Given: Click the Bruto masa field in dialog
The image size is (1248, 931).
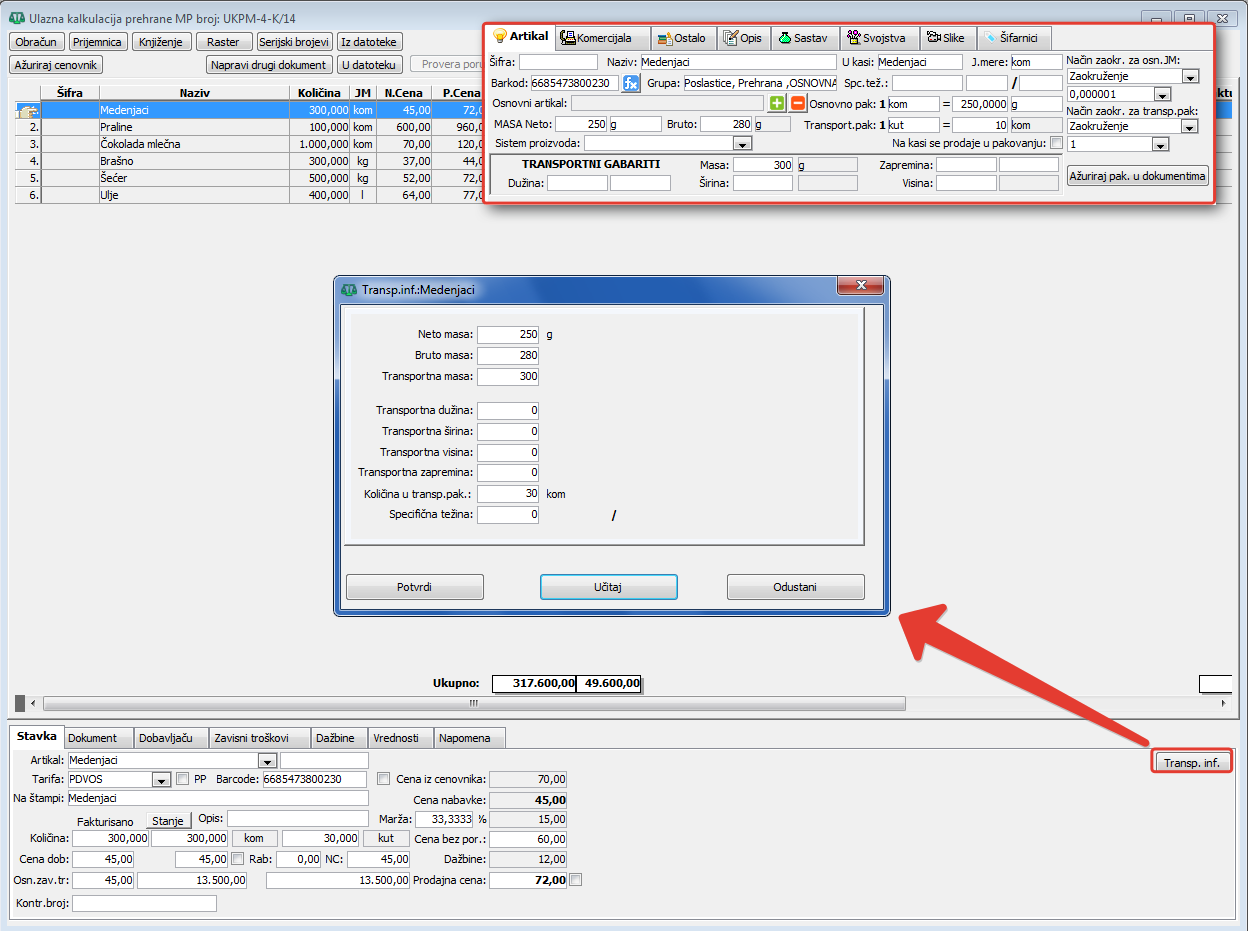Looking at the screenshot, I should [x=508, y=356].
